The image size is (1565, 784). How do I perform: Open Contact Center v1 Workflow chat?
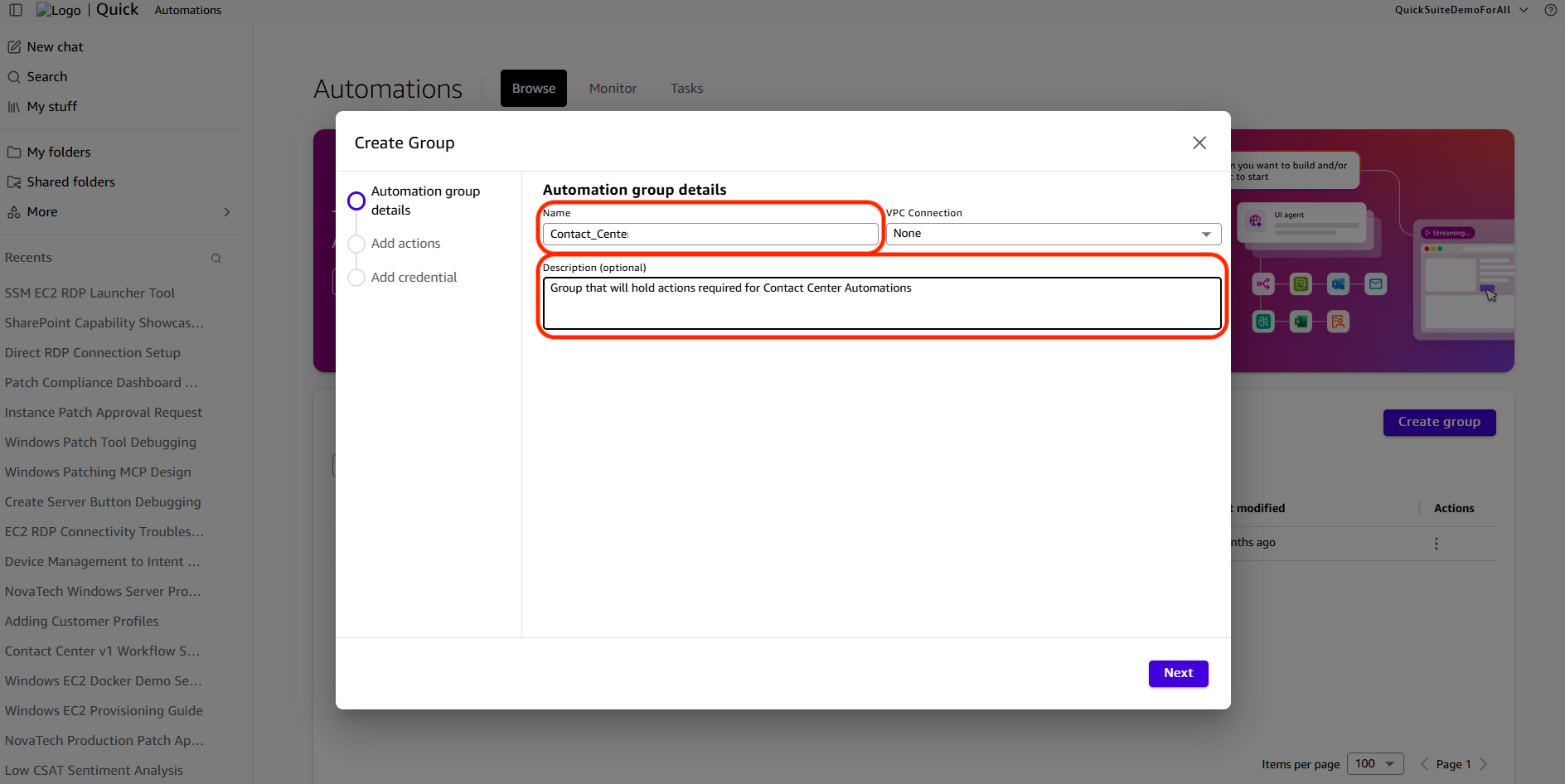[x=102, y=651]
